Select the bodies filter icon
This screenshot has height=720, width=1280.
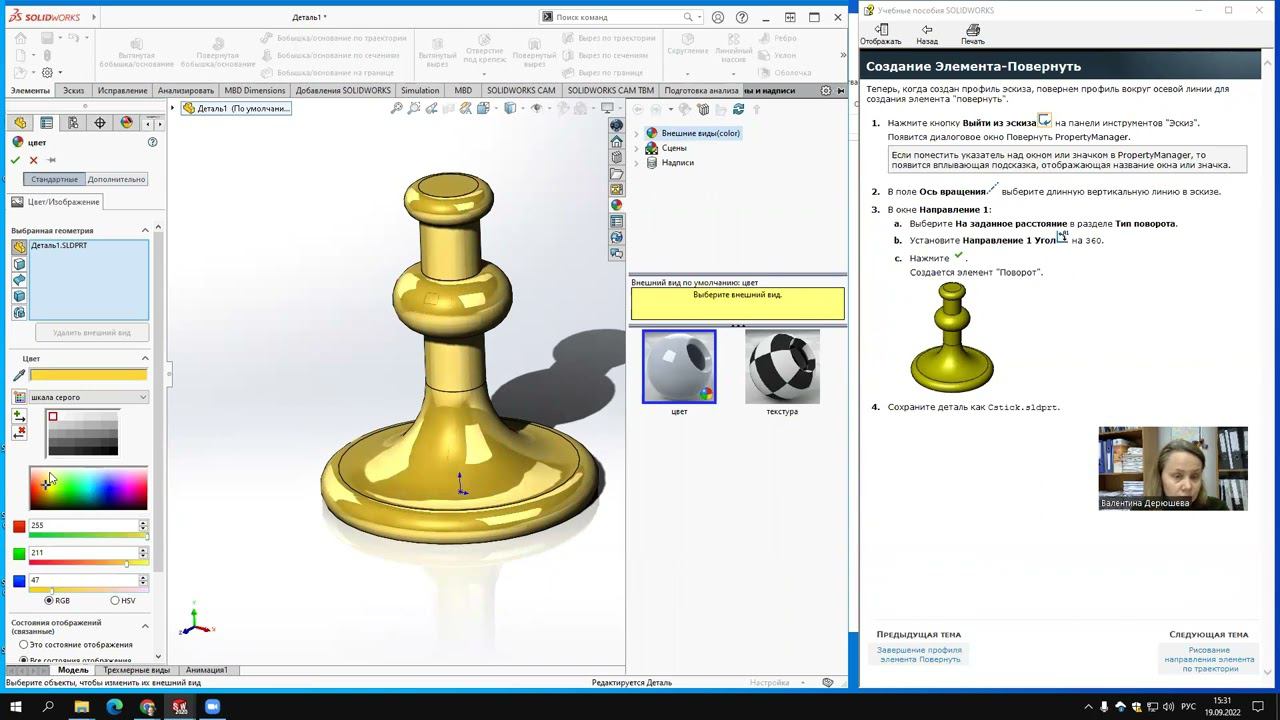pos(19,296)
